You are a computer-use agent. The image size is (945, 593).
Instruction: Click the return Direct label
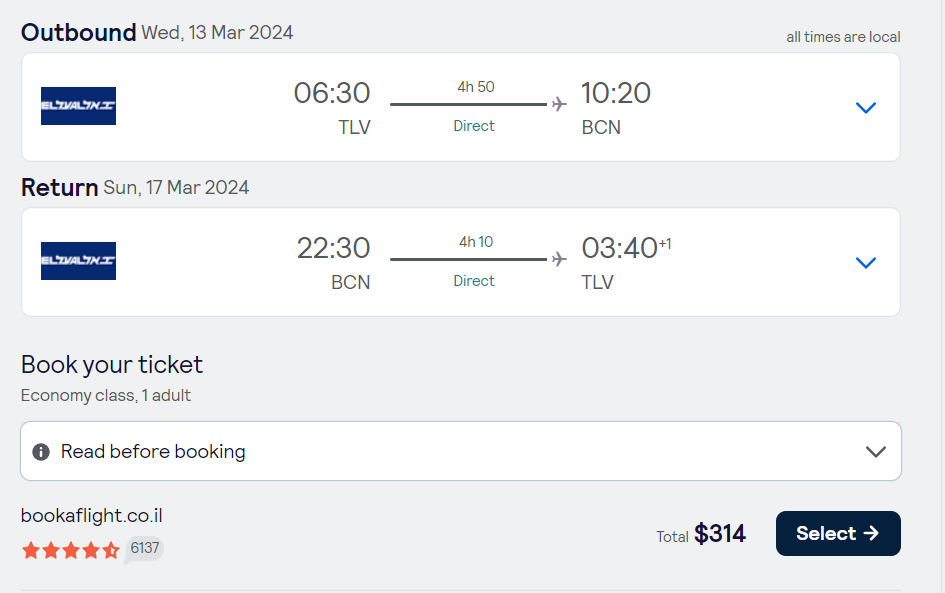474,281
